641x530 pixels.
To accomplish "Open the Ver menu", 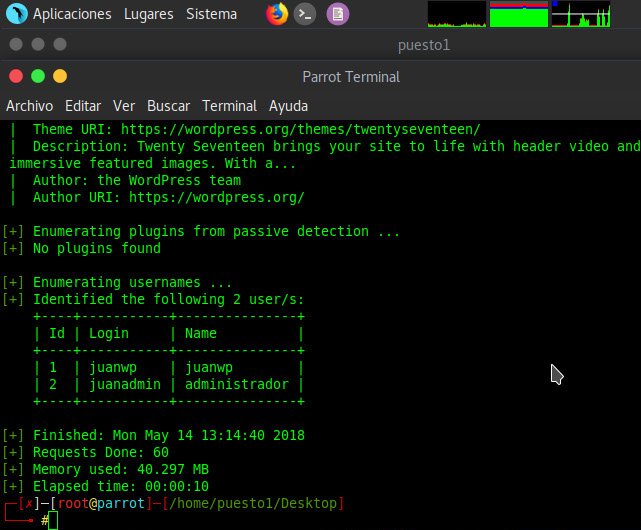I will (x=124, y=106).
